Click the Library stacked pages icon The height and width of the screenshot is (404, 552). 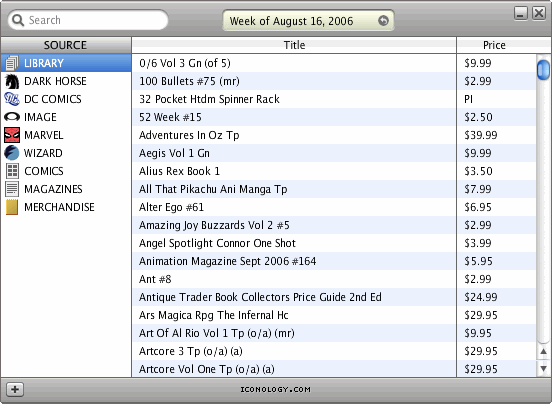[12, 63]
